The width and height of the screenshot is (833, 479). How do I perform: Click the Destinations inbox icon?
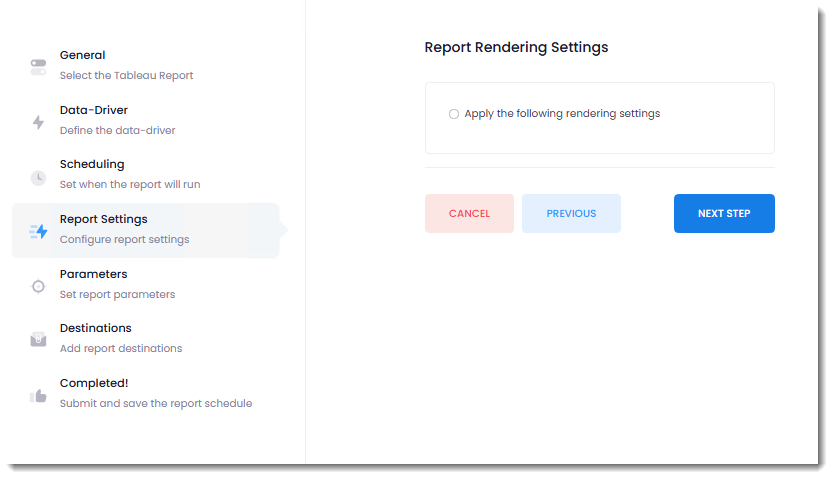coord(38,340)
